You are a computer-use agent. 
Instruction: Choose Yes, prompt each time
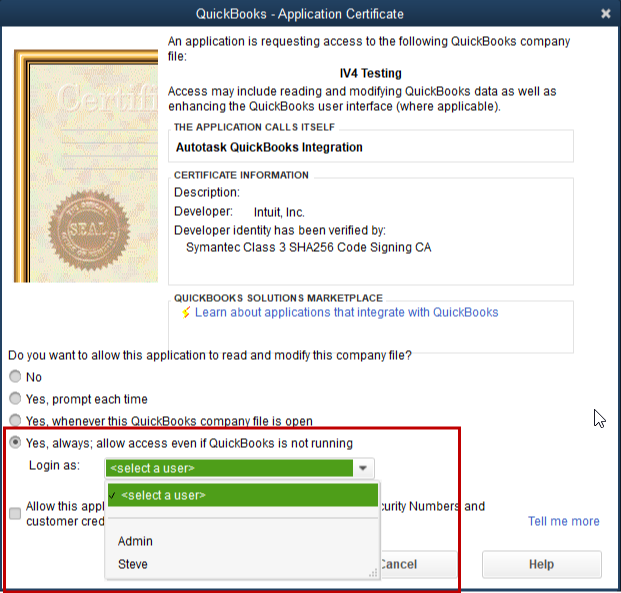point(15,399)
